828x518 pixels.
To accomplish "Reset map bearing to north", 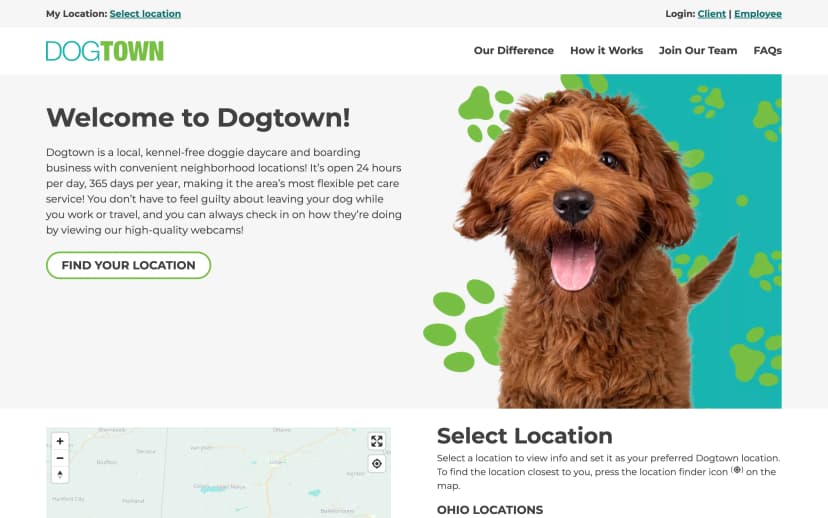I will tap(60, 474).
